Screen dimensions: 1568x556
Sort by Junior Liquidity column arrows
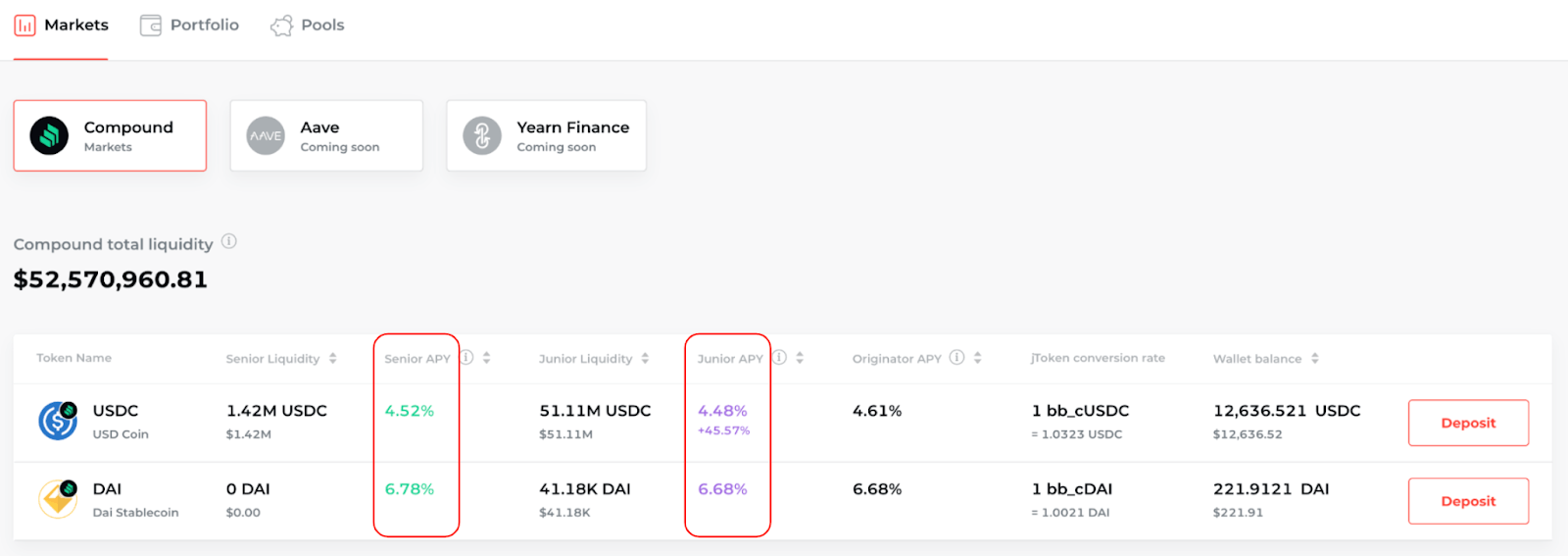(645, 358)
